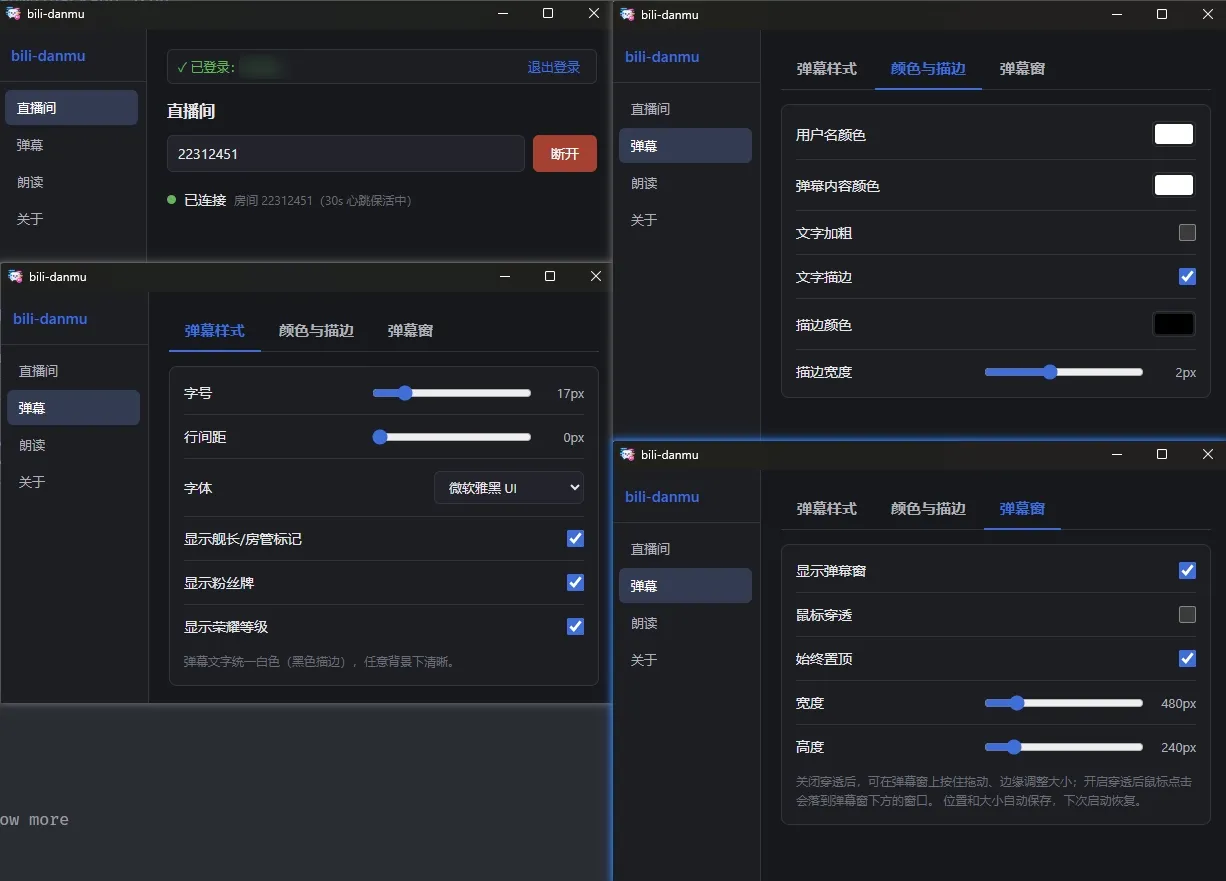Screen dimensions: 1226x881
Task: Select 直播间 in sidebar of the width/height settings window
Action: (686, 549)
